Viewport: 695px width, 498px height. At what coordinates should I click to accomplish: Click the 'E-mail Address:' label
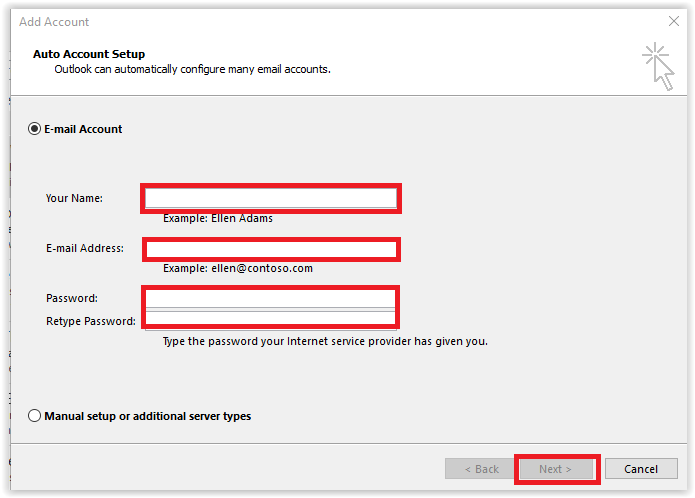pyautogui.click(x=85, y=248)
